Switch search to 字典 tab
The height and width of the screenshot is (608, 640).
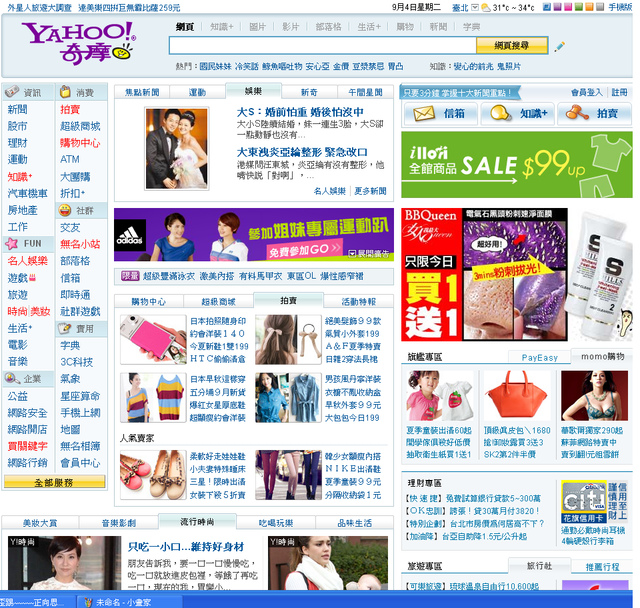tap(471, 27)
